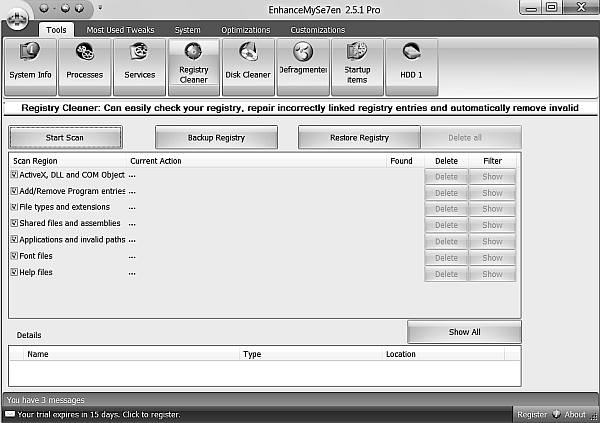
Task: Open the Startup Items tool
Action: click(x=357, y=67)
